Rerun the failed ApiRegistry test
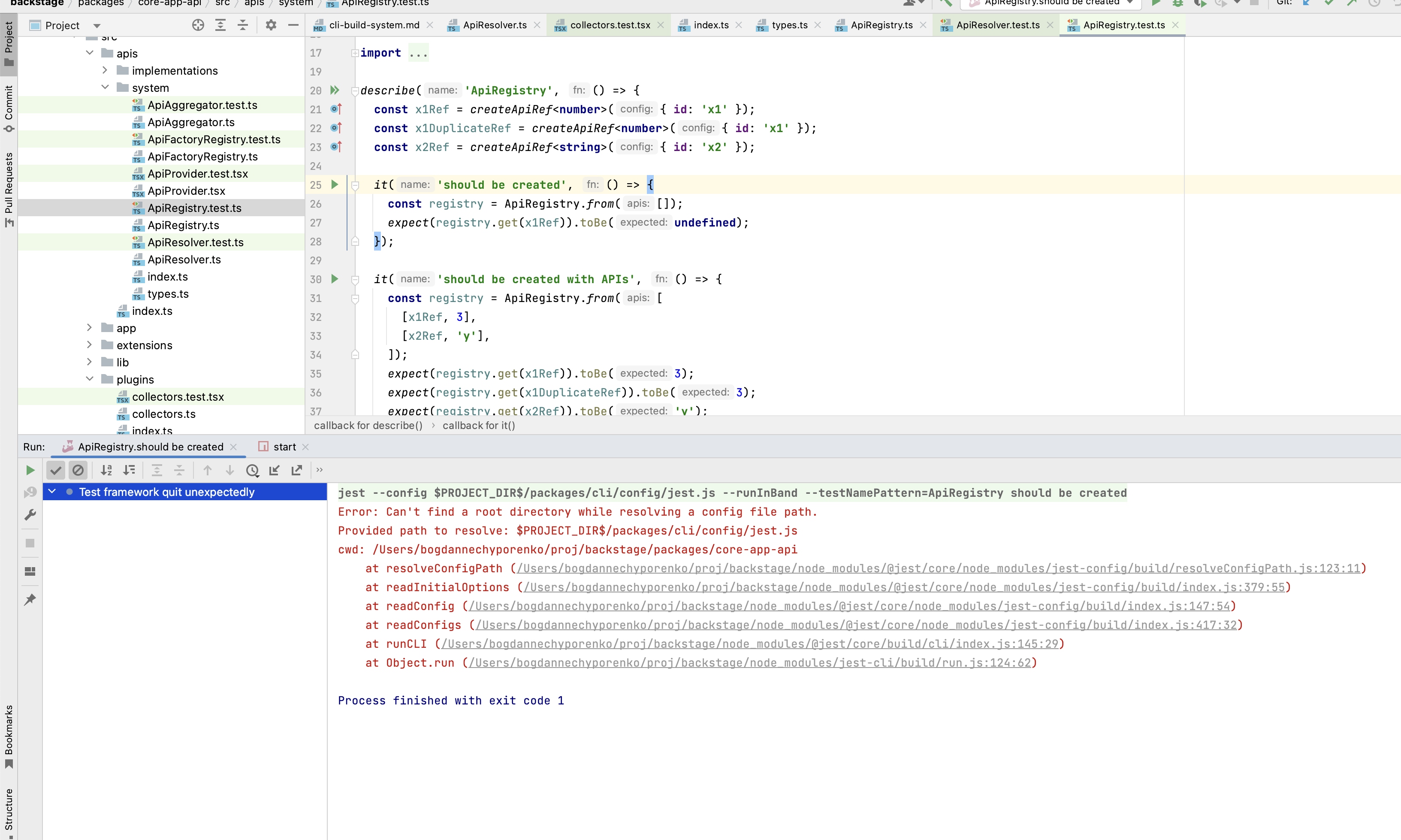 click(30, 470)
